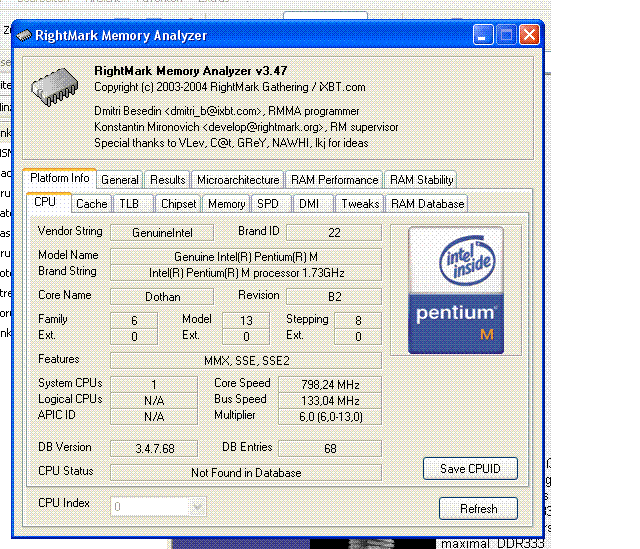The image size is (640, 549).
Task: Click the Core Speed value 798,24 MHz
Action: (330, 385)
